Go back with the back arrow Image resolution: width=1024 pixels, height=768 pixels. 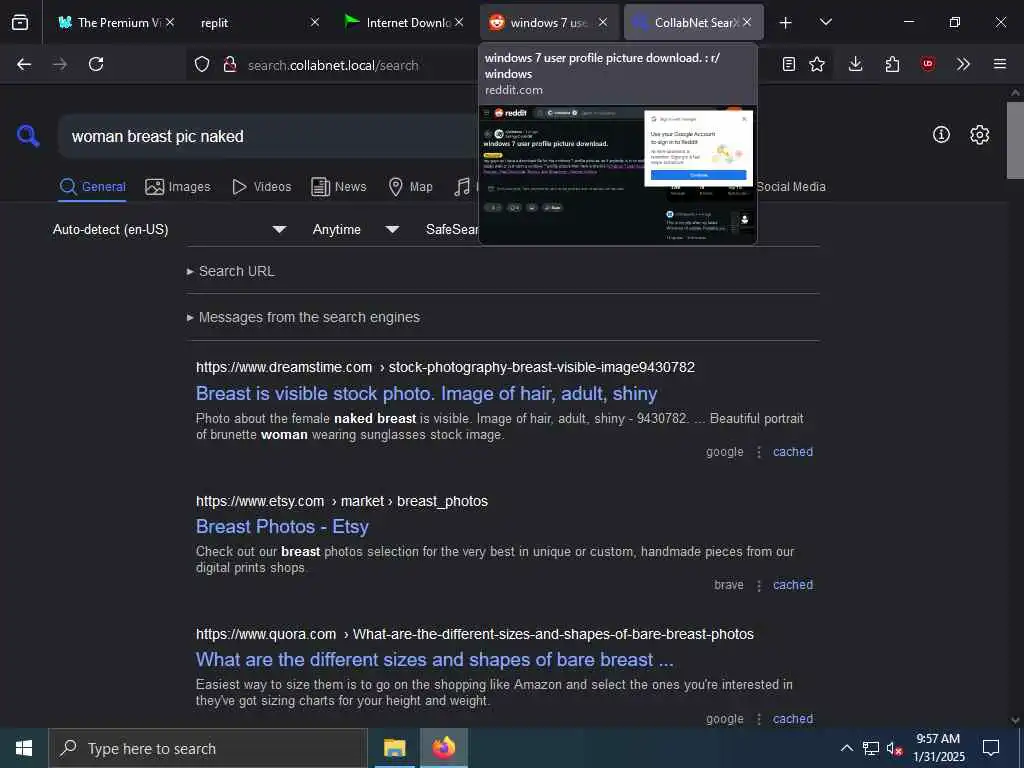(24, 64)
